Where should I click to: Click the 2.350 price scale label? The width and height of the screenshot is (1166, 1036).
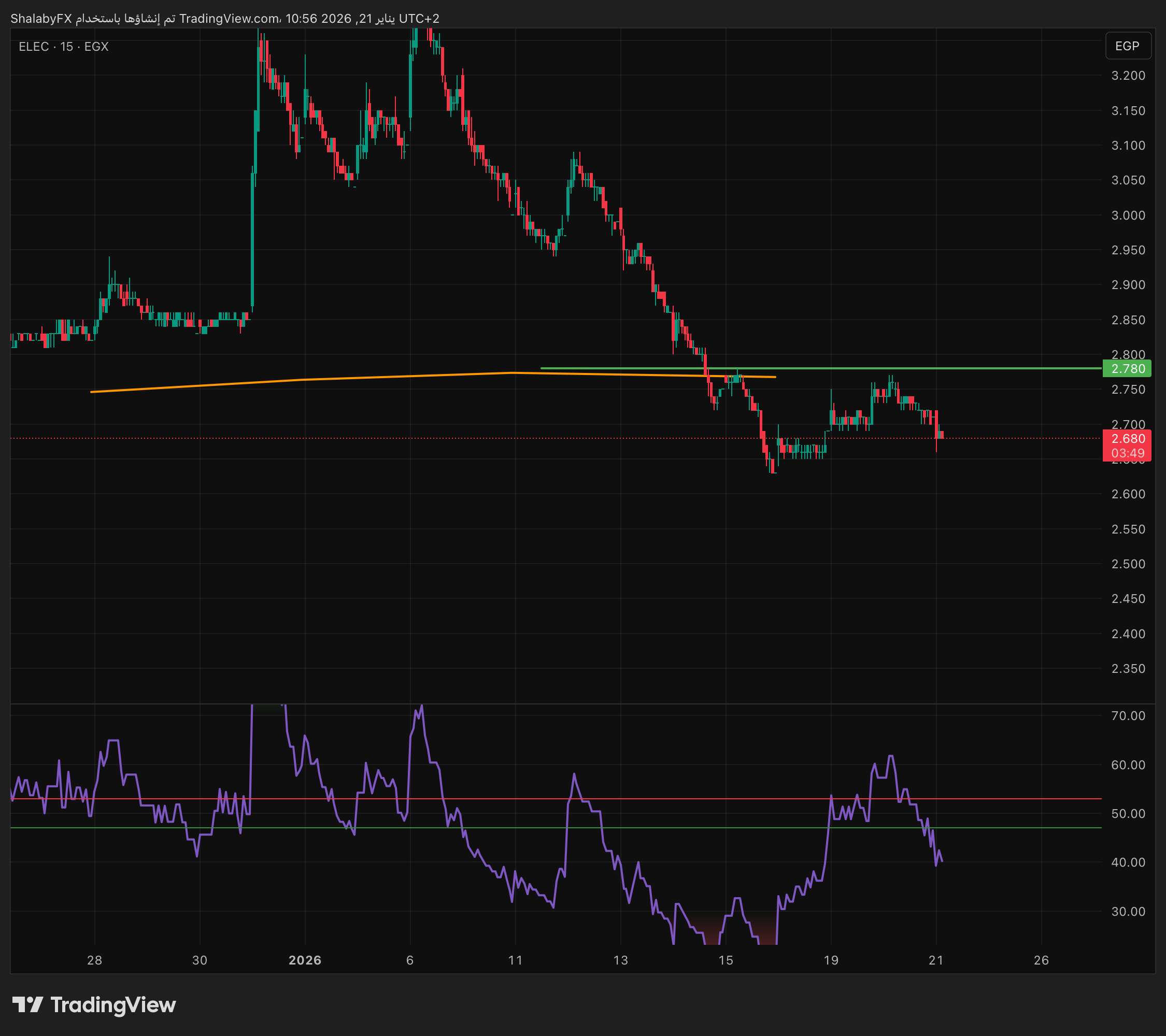pyautogui.click(x=1128, y=668)
